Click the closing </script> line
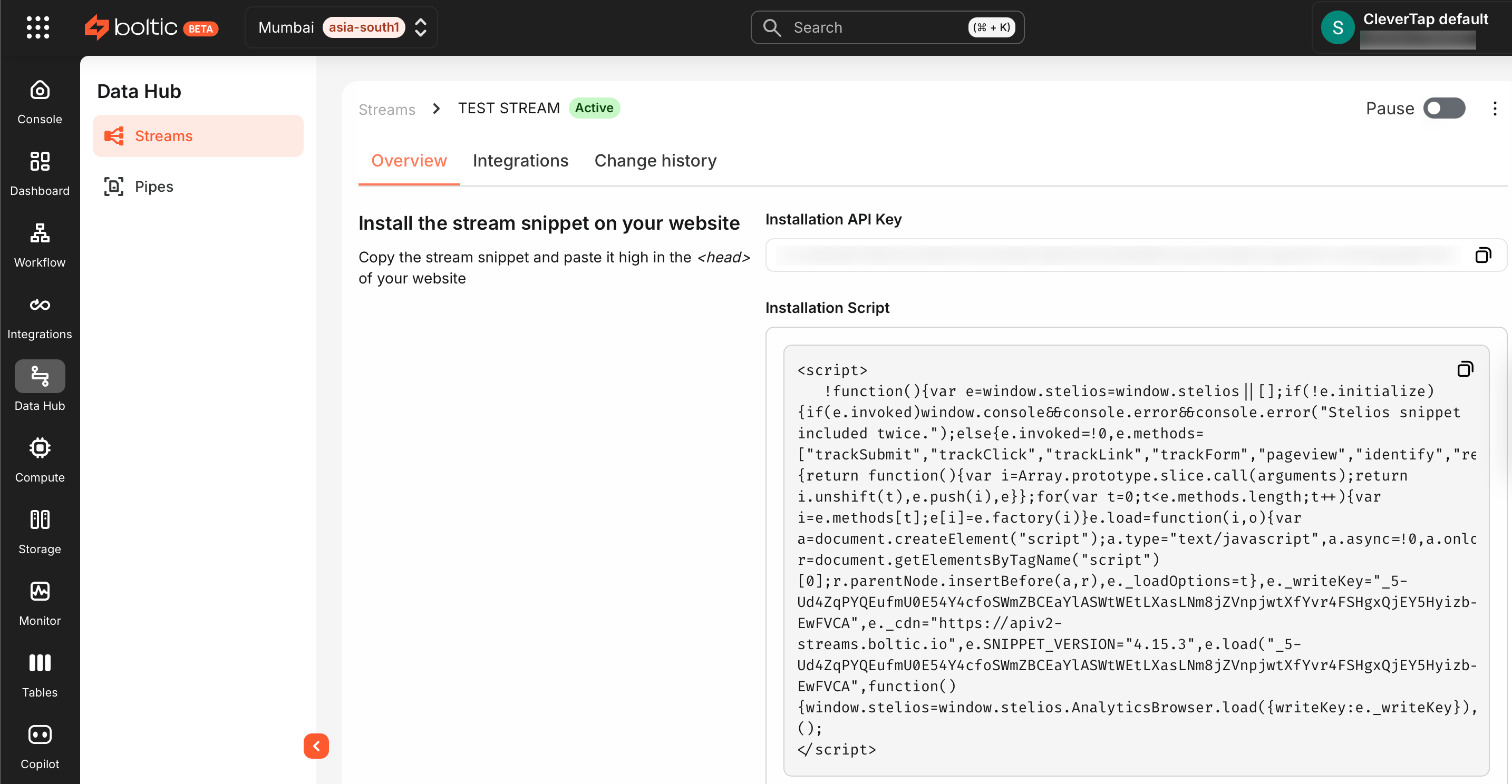The height and width of the screenshot is (784, 1512). pos(837,749)
